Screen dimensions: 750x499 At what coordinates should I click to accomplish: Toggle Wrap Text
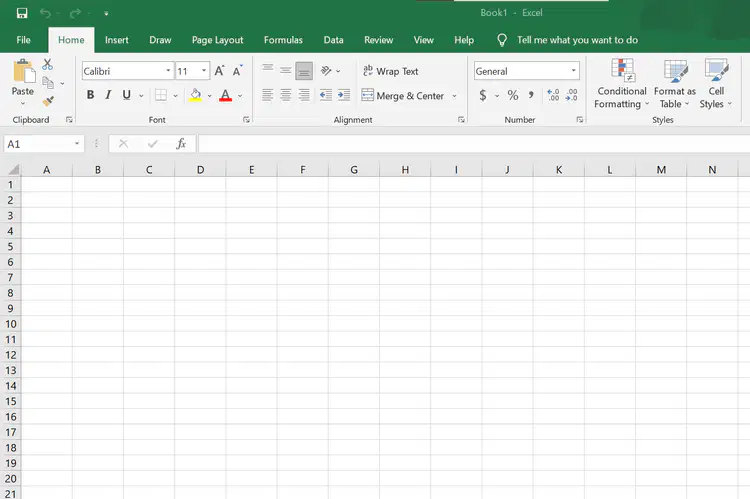pyautogui.click(x=390, y=71)
